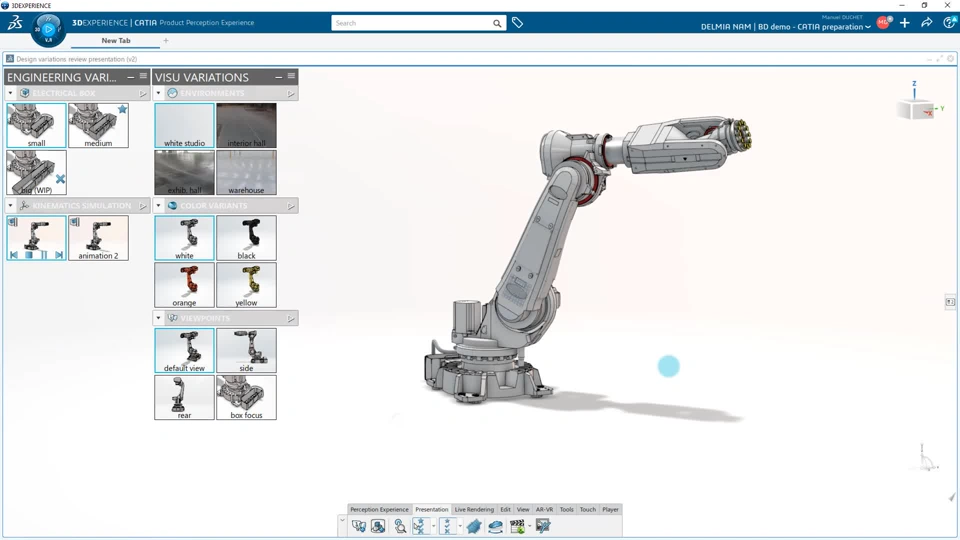
Task: Play the Environments variation set
Action: 291,94
